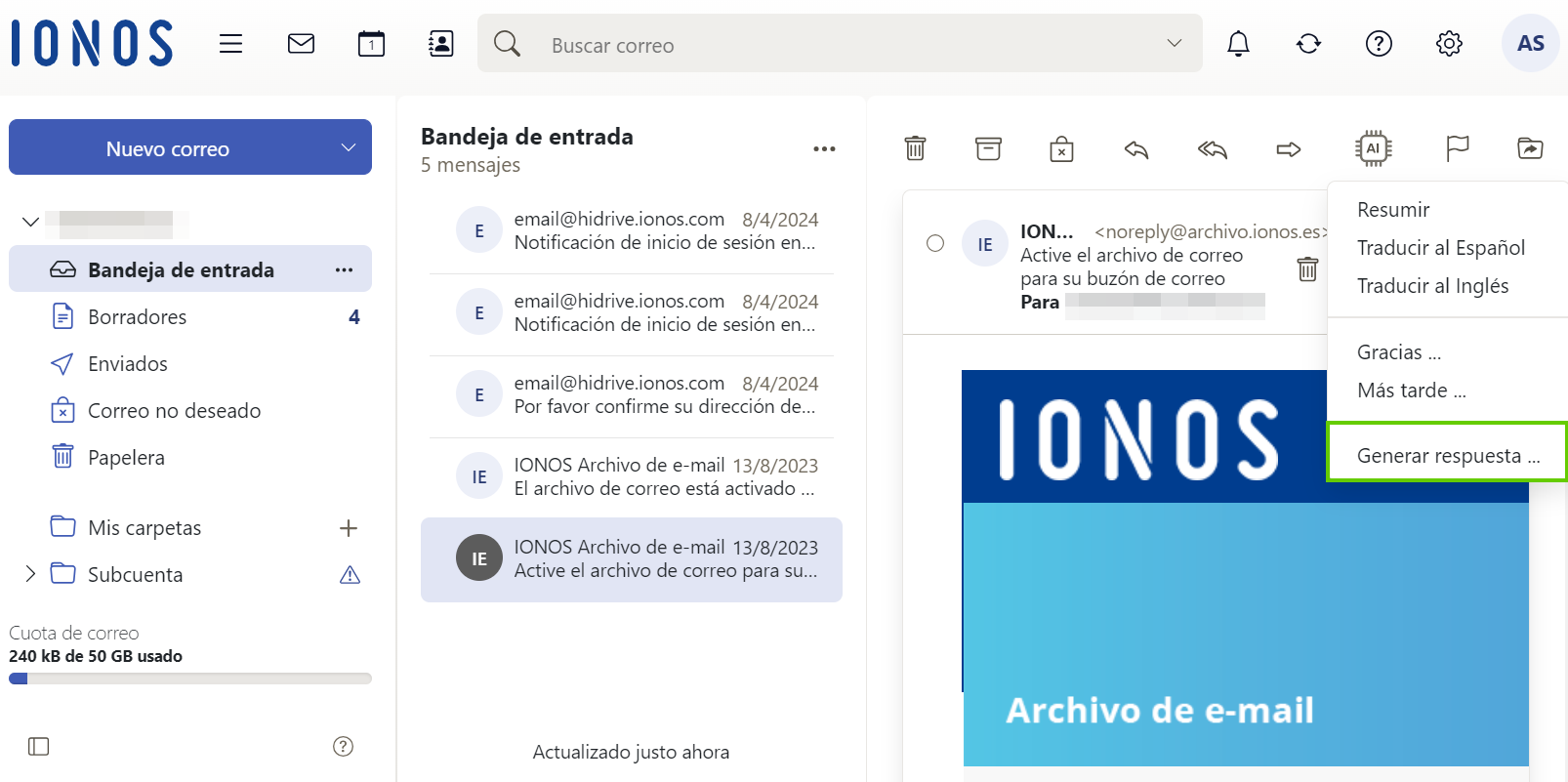This screenshot has width=1568, height=782.
Task: Click the warning triangle next to Subcuenta
Action: tap(350, 575)
